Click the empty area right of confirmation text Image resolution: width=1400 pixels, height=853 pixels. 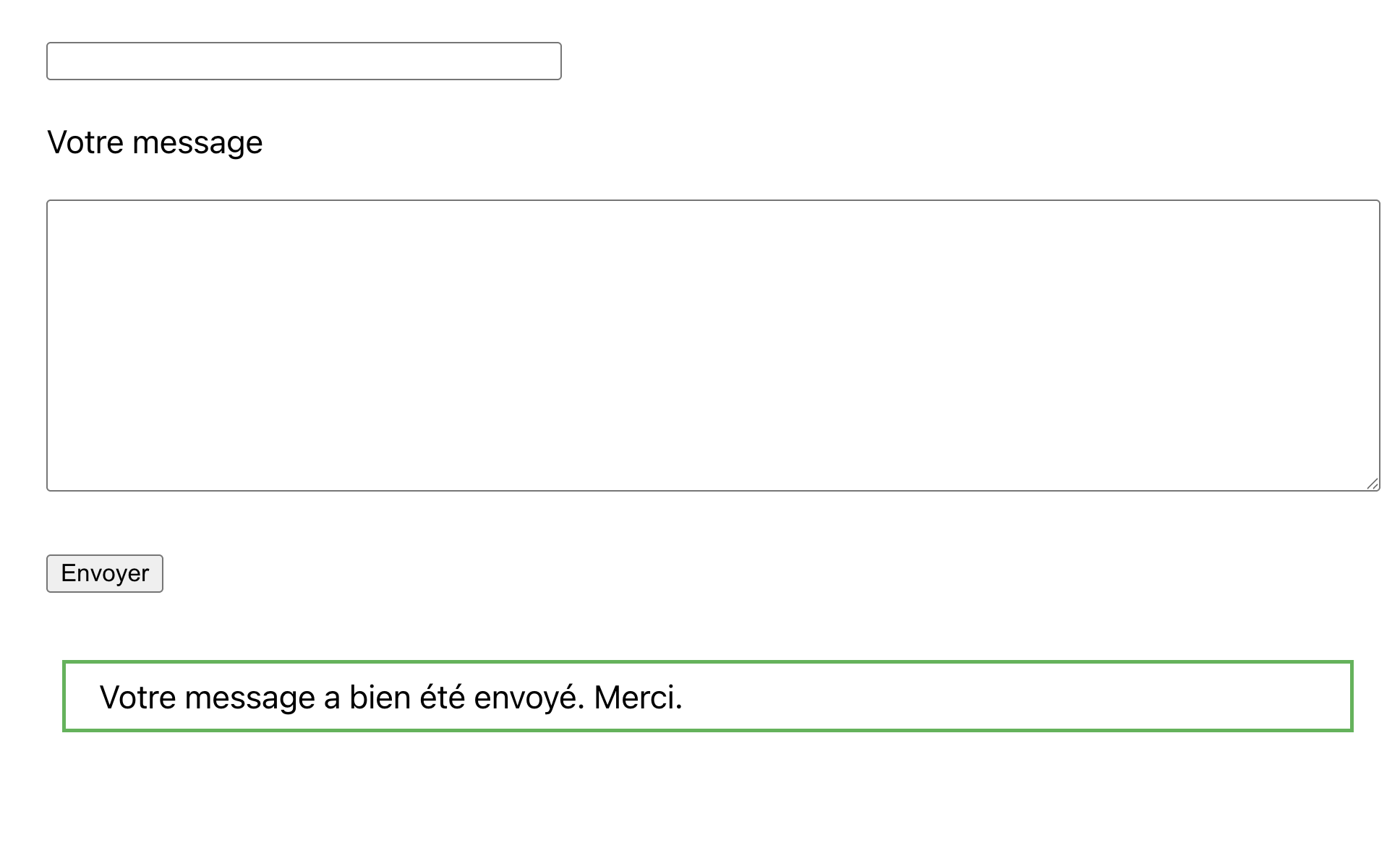tap(1012, 697)
